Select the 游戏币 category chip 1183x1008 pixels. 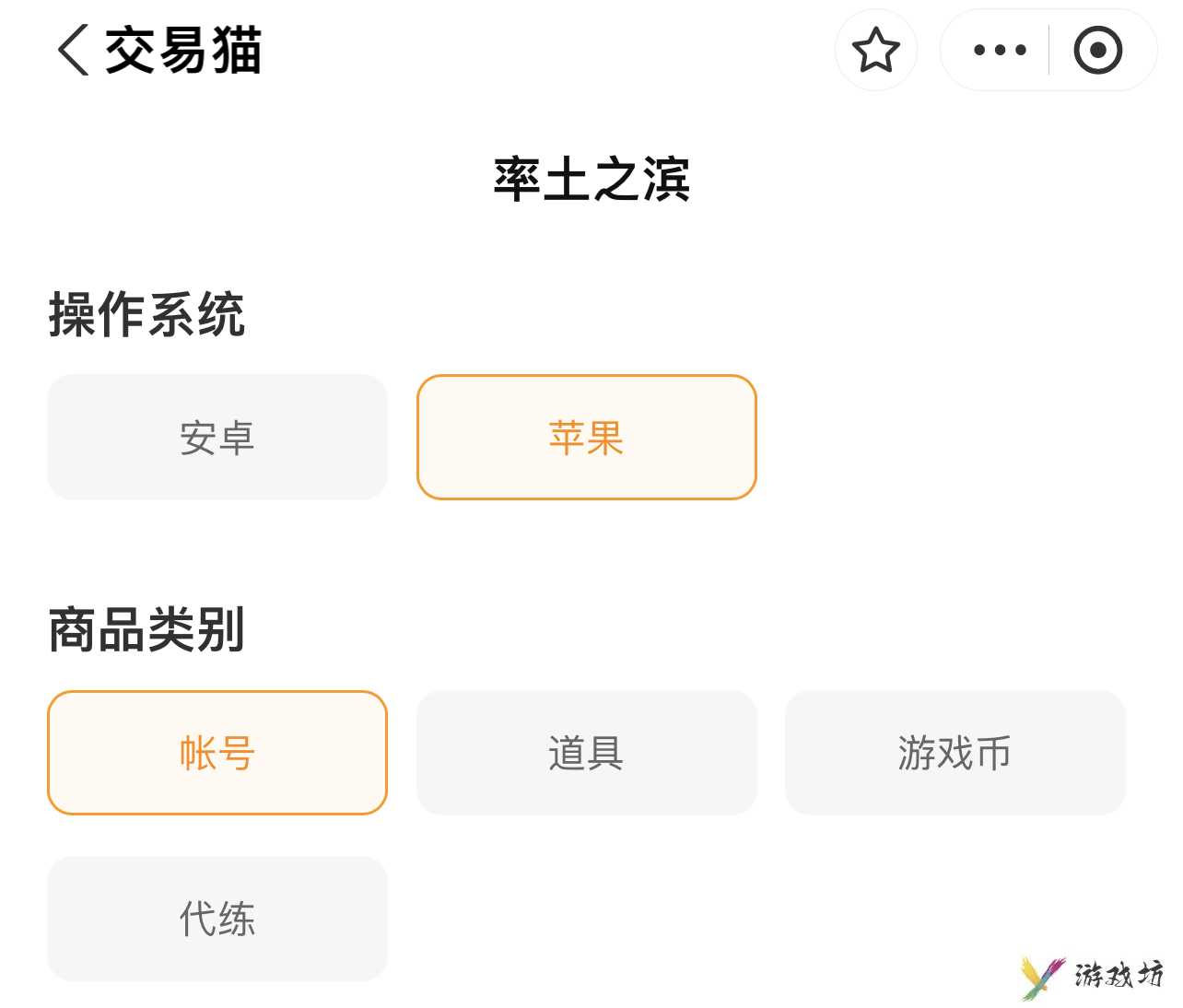click(955, 753)
